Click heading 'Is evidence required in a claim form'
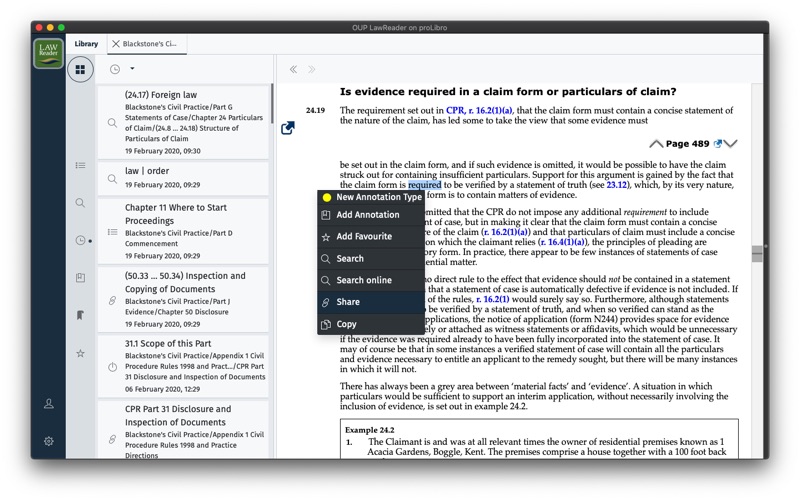Image resolution: width=800 pixels, height=500 pixels. [x=508, y=92]
